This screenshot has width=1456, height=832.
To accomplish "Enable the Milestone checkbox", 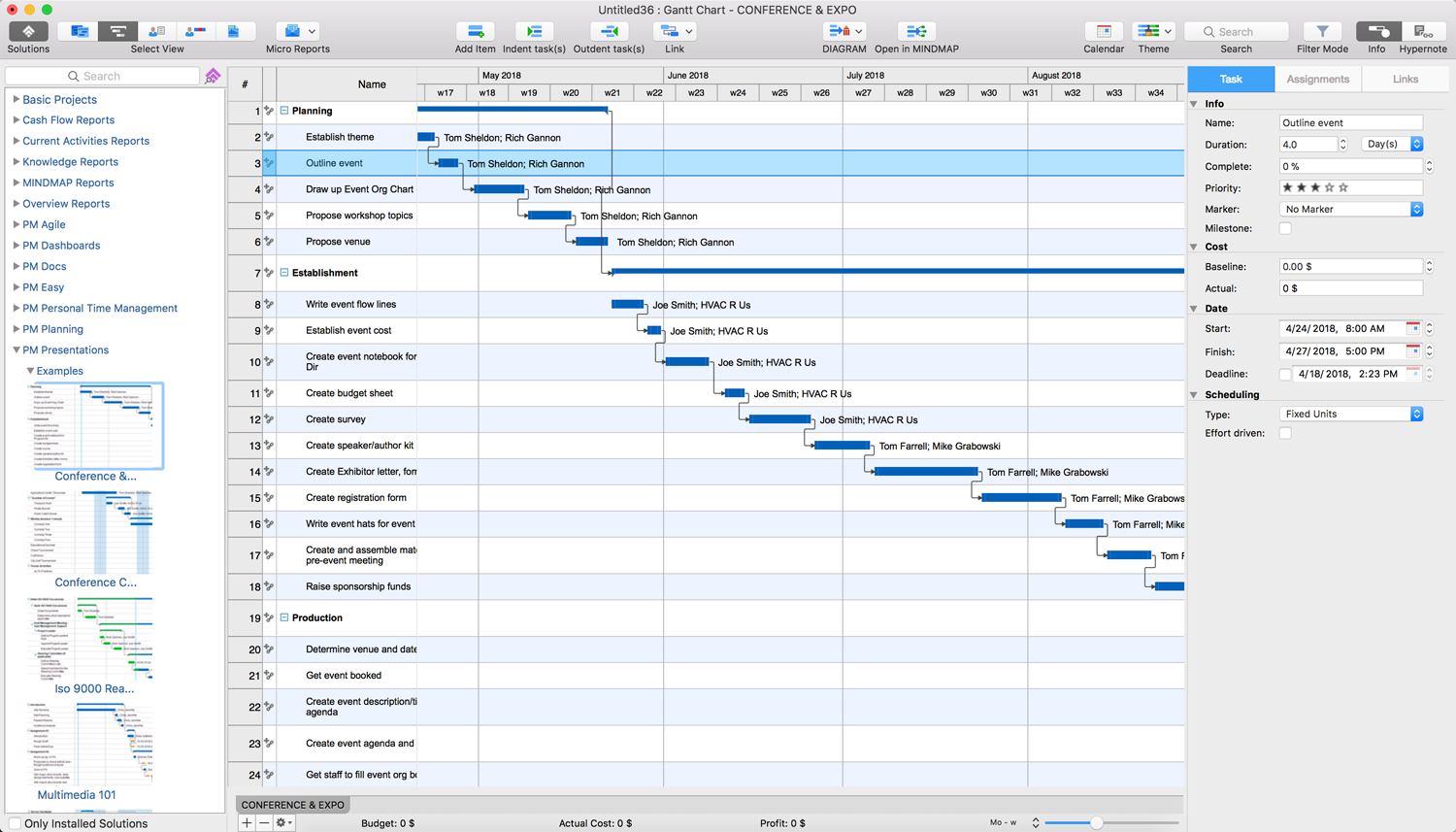I will pyautogui.click(x=1285, y=229).
